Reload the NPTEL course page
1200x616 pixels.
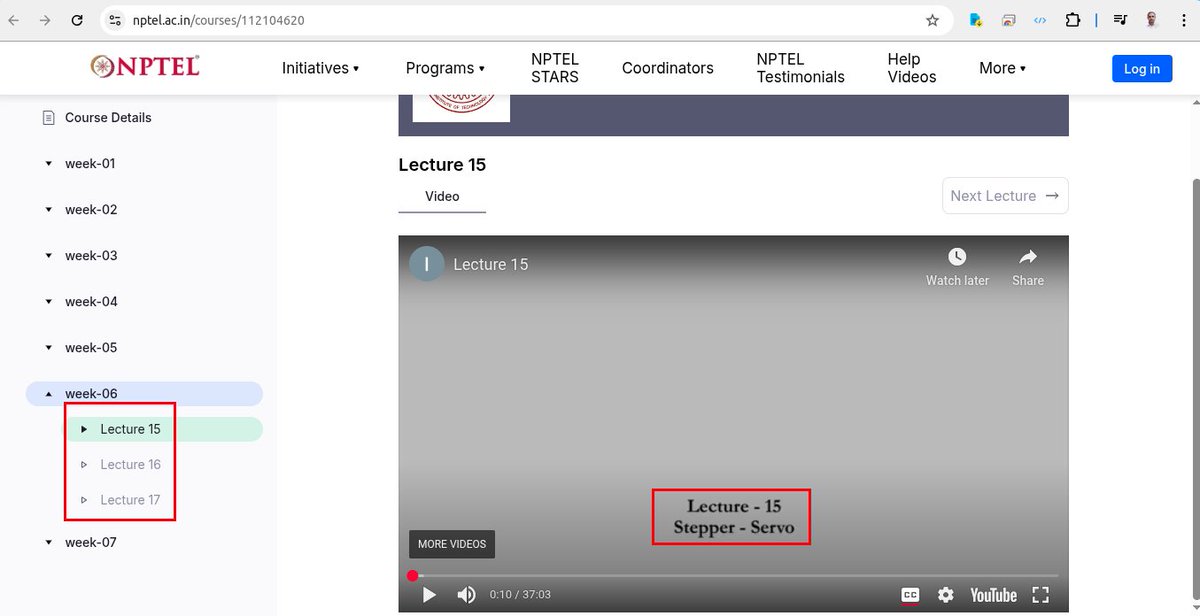point(77,20)
